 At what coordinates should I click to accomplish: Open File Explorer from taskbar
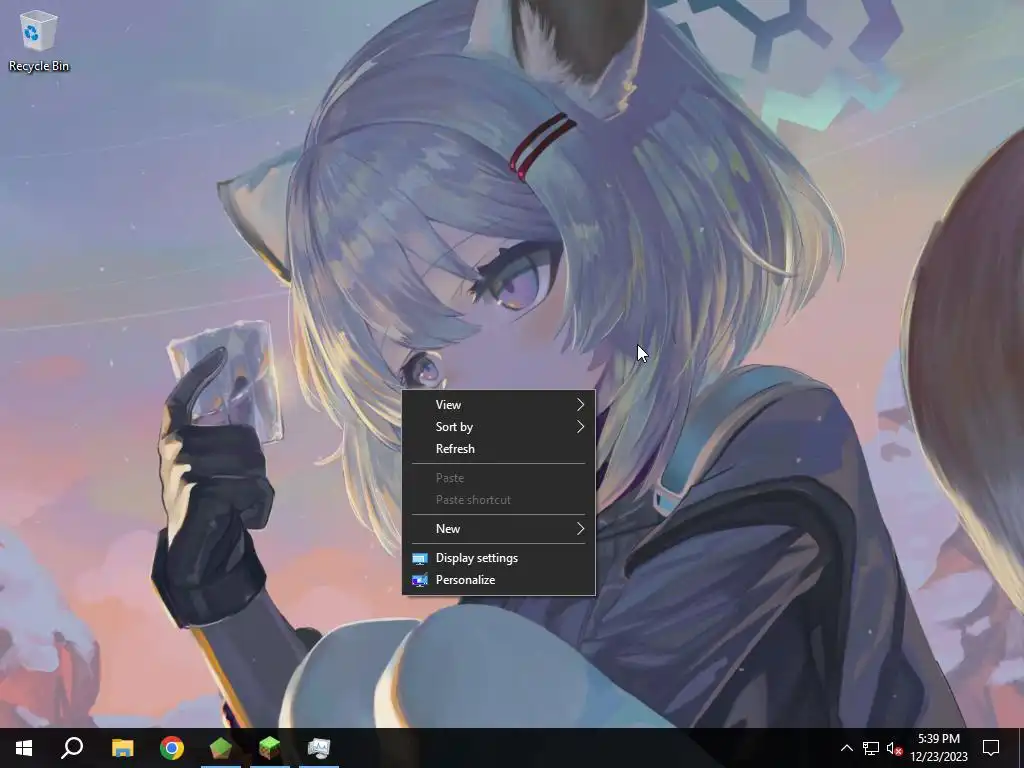click(122, 748)
